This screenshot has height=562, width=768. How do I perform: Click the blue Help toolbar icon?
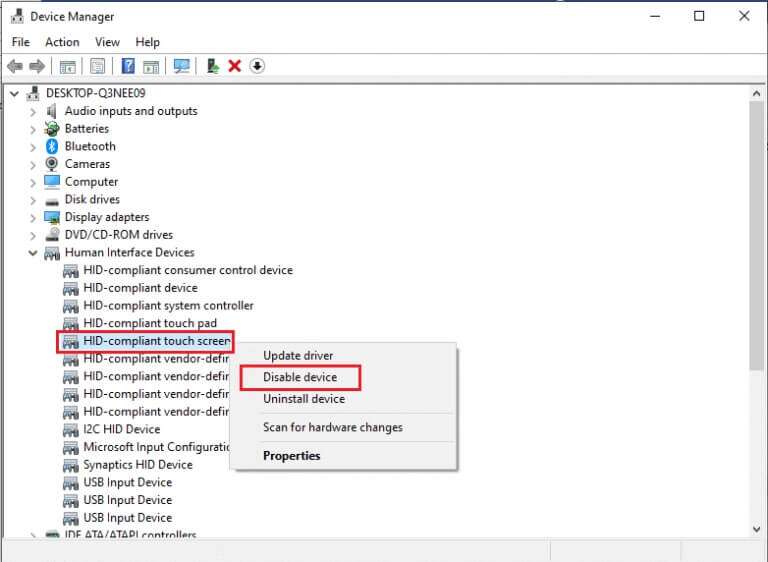128,66
